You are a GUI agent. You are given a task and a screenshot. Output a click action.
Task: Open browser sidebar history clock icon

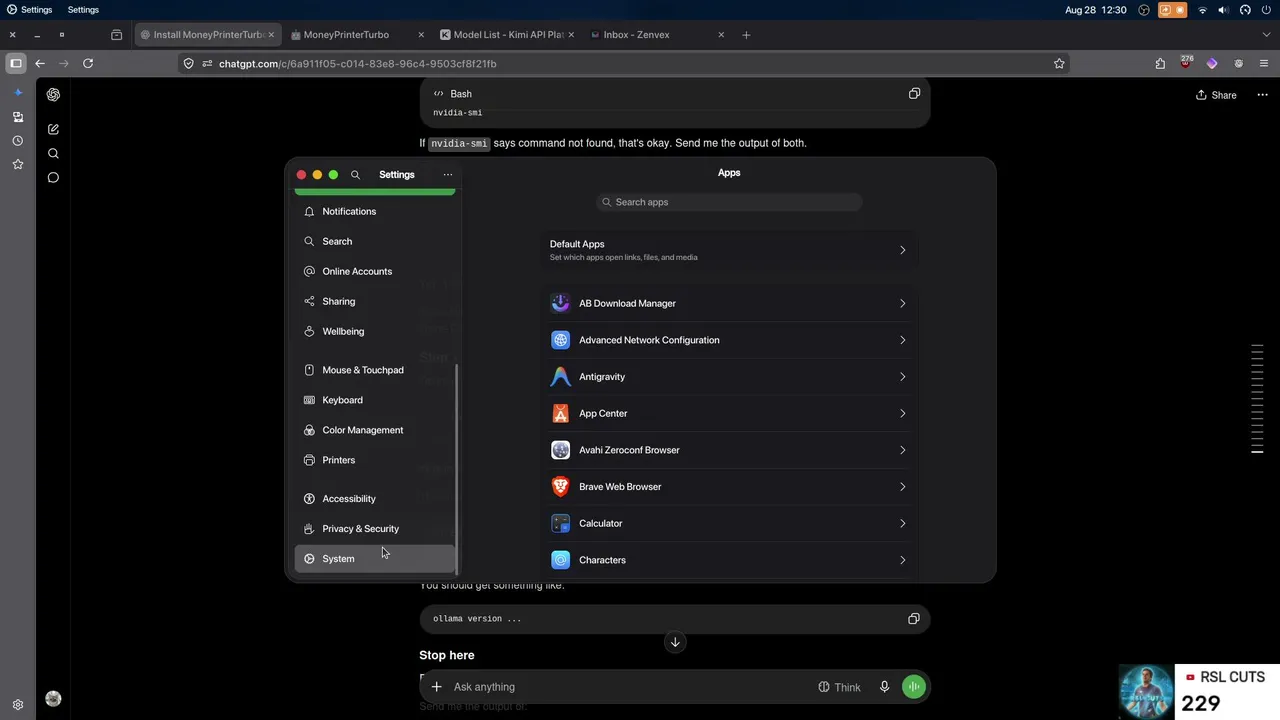(x=17, y=141)
